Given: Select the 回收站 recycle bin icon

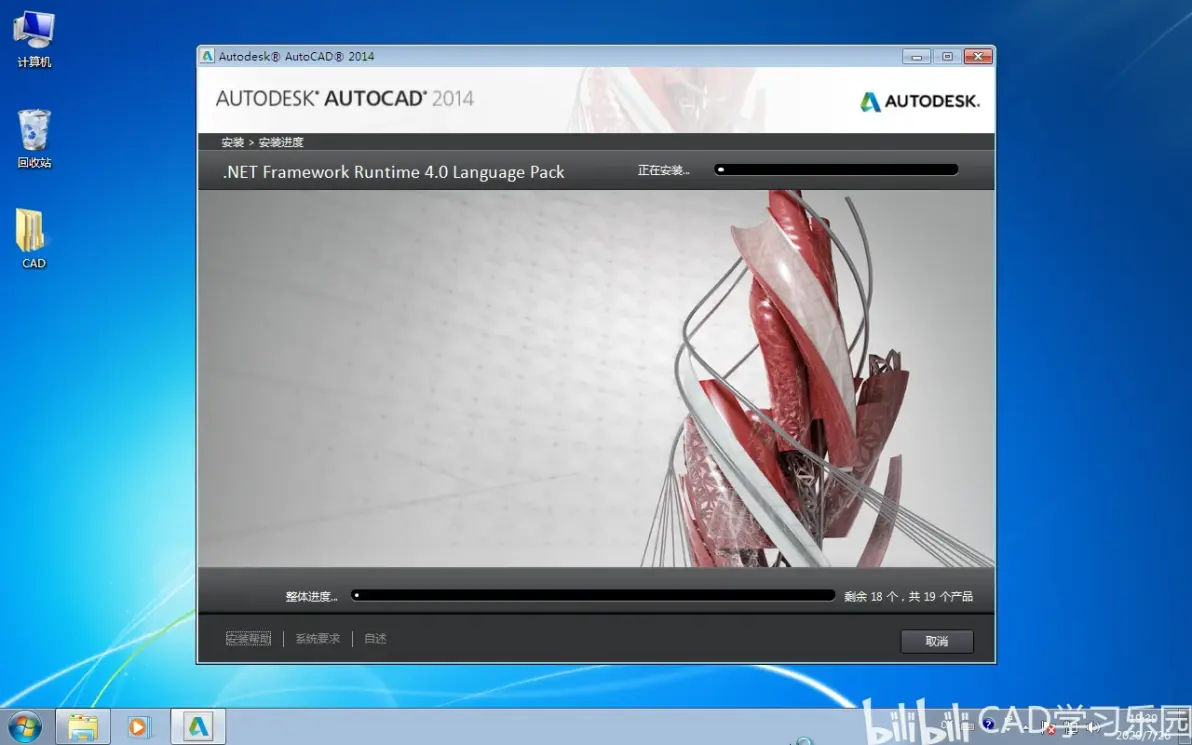Looking at the screenshot, I should (x=34, y=138).
